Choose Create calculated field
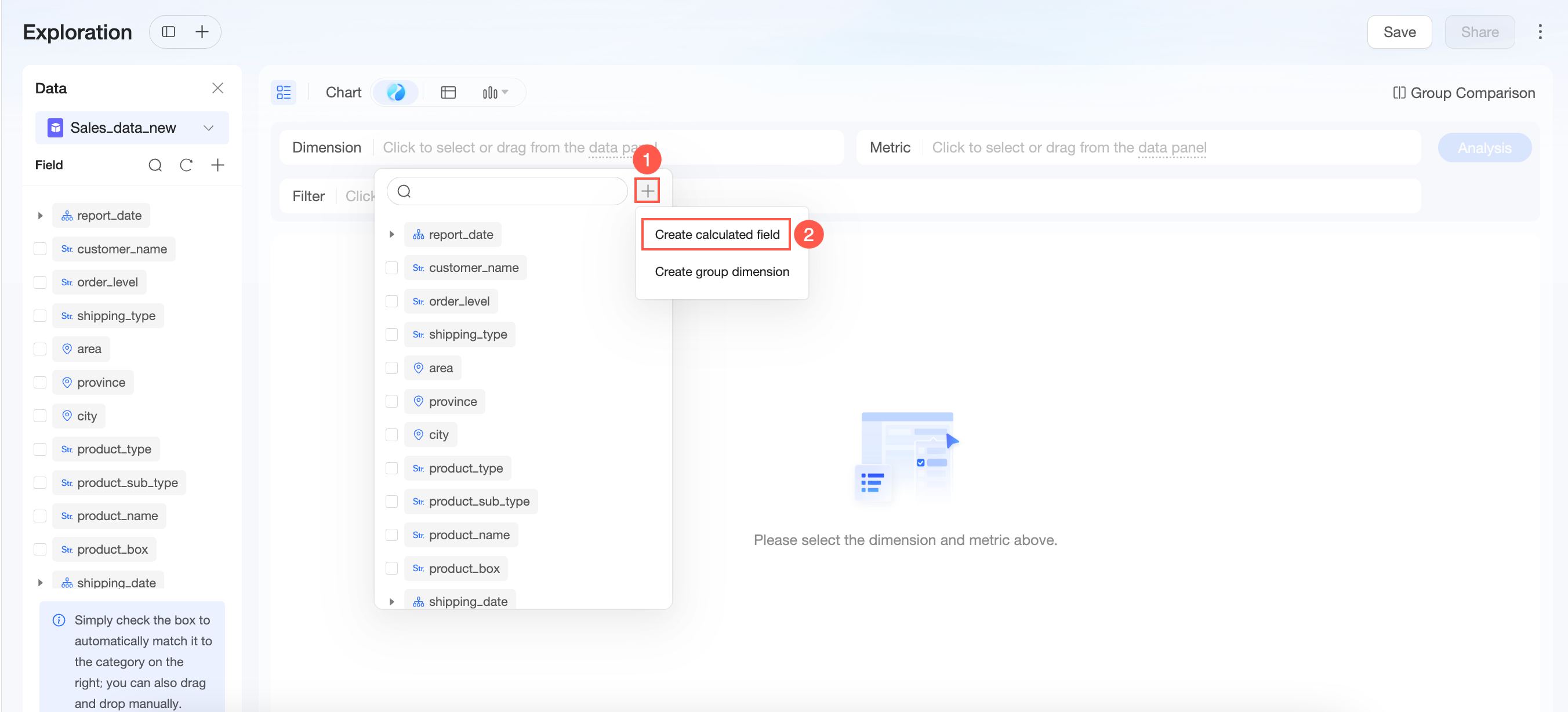 click(x=716, y=234)
